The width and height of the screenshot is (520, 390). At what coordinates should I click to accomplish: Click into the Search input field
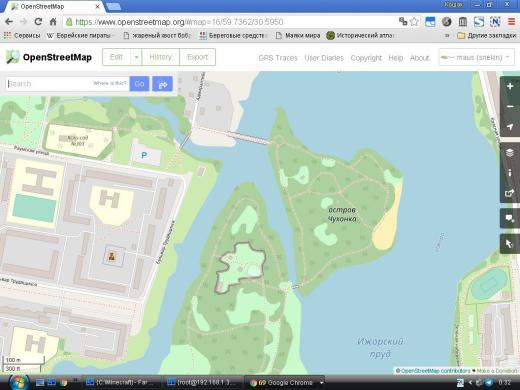(67, 84)
